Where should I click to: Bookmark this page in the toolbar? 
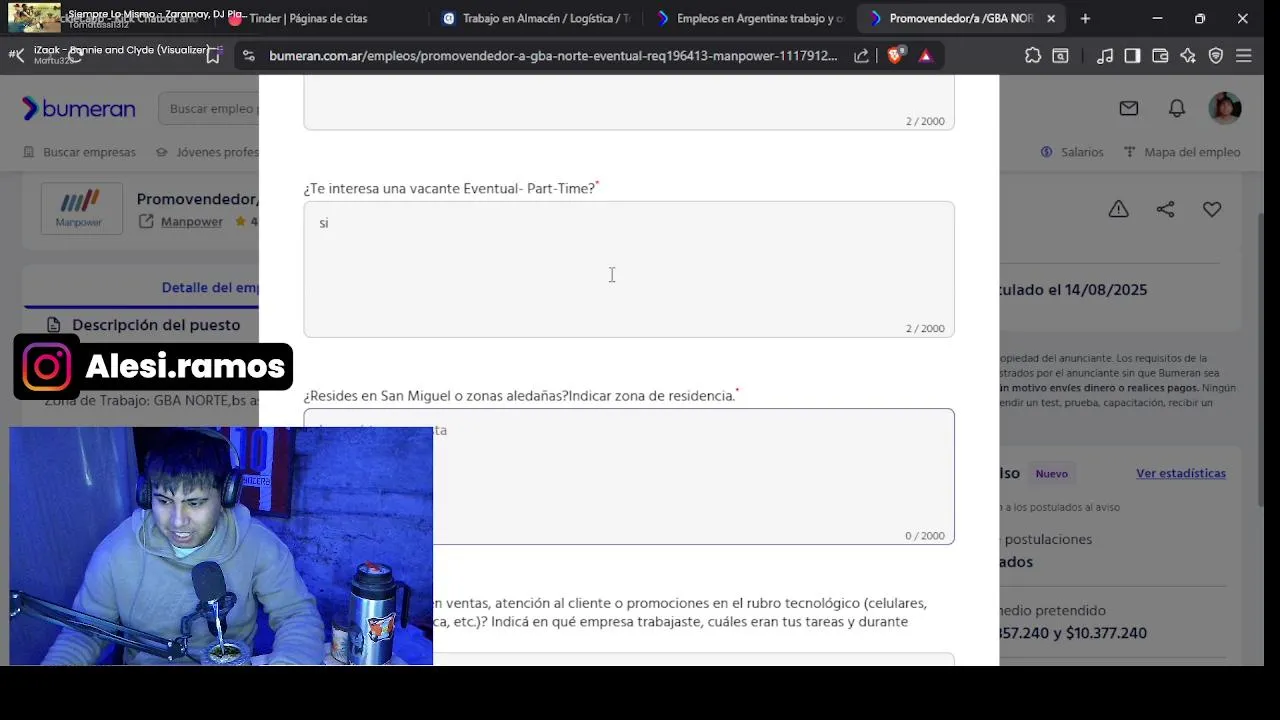[213, 56]
